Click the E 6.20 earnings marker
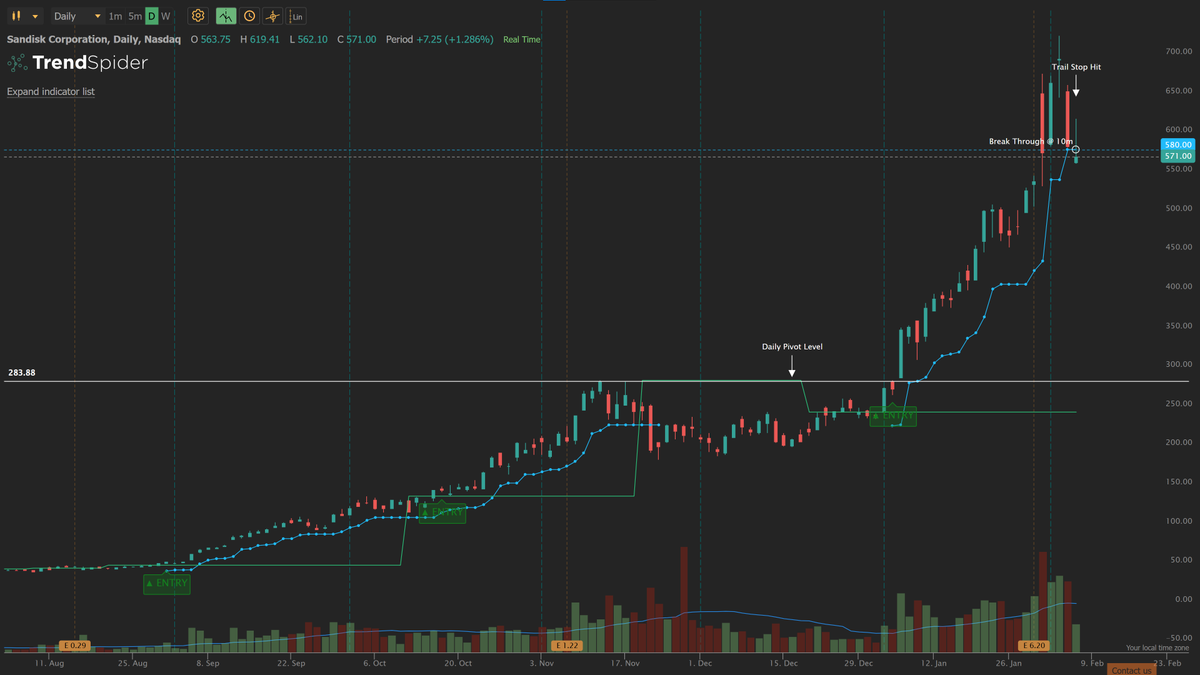 tap(1034, 646)
